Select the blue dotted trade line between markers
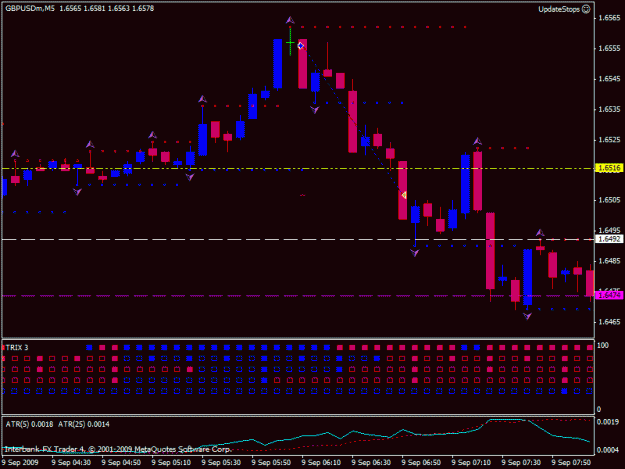 tap(352, 121)
